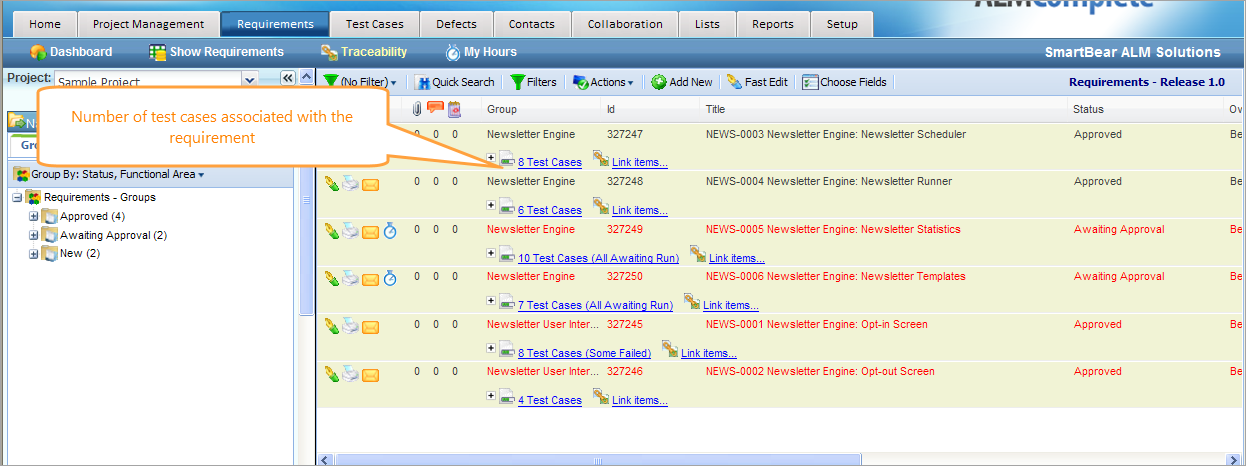
Task: Click the stopwatch timer icon for requirement 327250
Action: coord(390,277)
